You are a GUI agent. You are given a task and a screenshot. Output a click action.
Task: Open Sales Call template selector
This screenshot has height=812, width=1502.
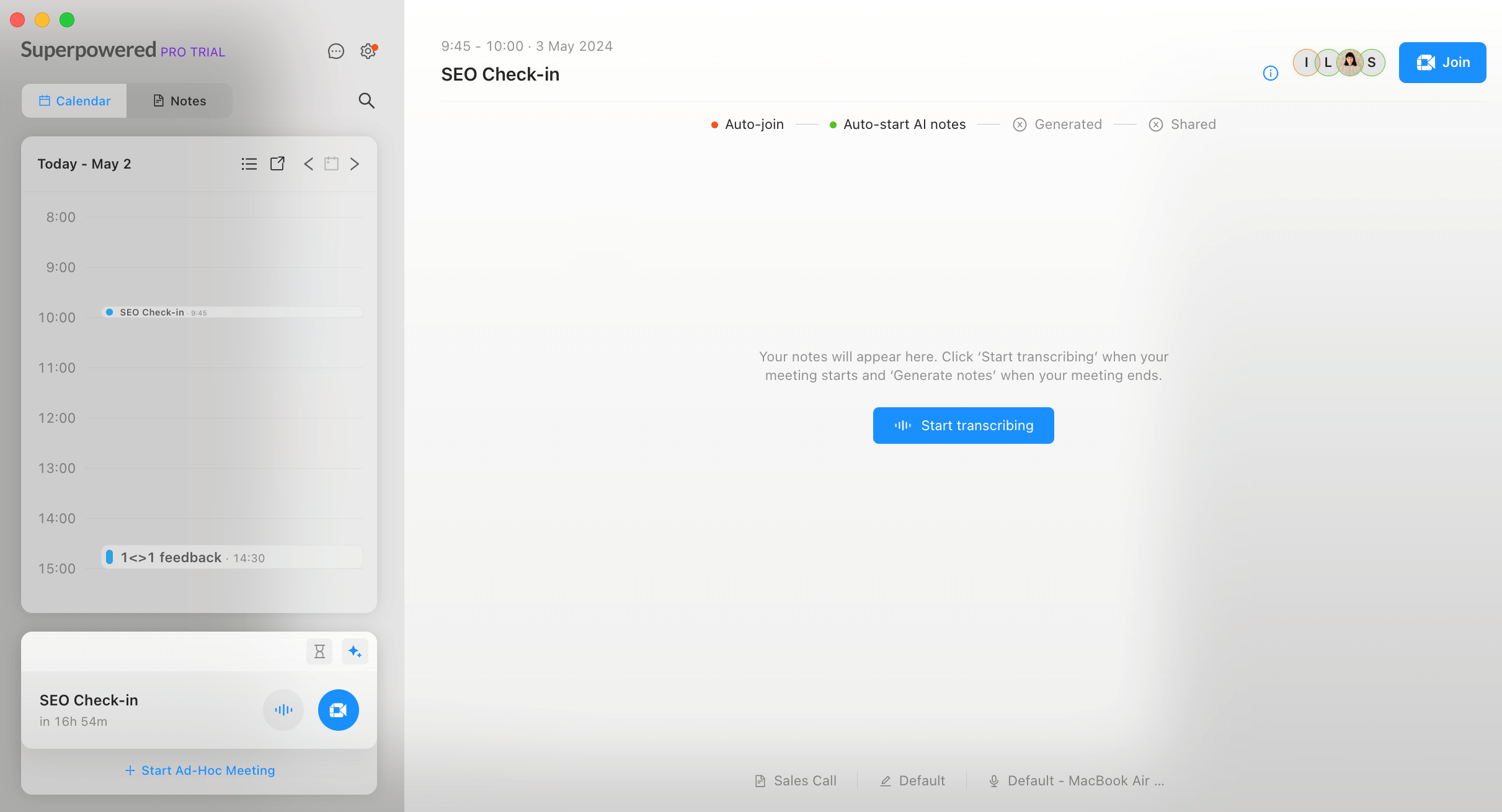pyautogui.click(x=796, y=781)
